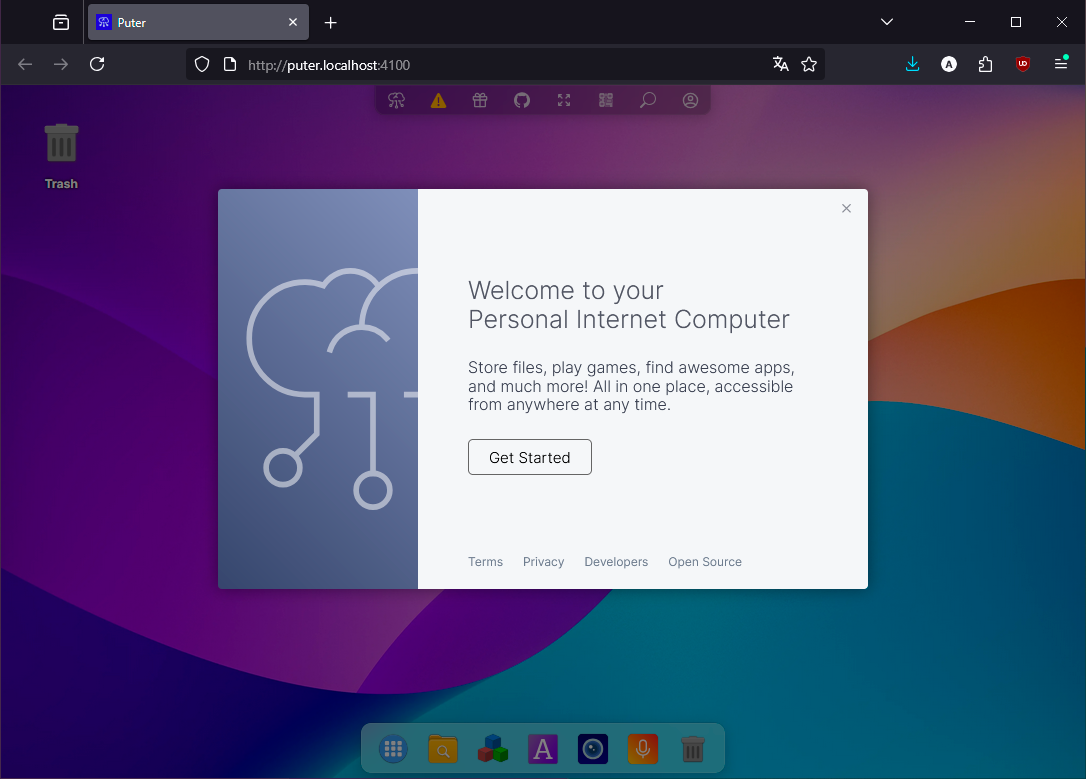Open the camera lens app in dock
Screen dimensions: 1086x779
coord(593,749)
